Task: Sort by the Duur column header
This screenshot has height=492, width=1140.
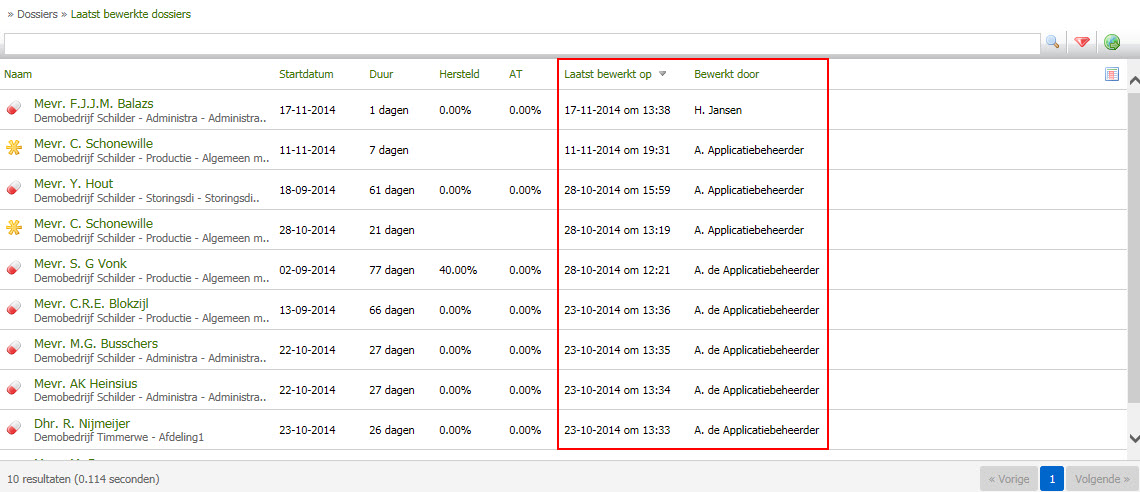Action: 381,74
